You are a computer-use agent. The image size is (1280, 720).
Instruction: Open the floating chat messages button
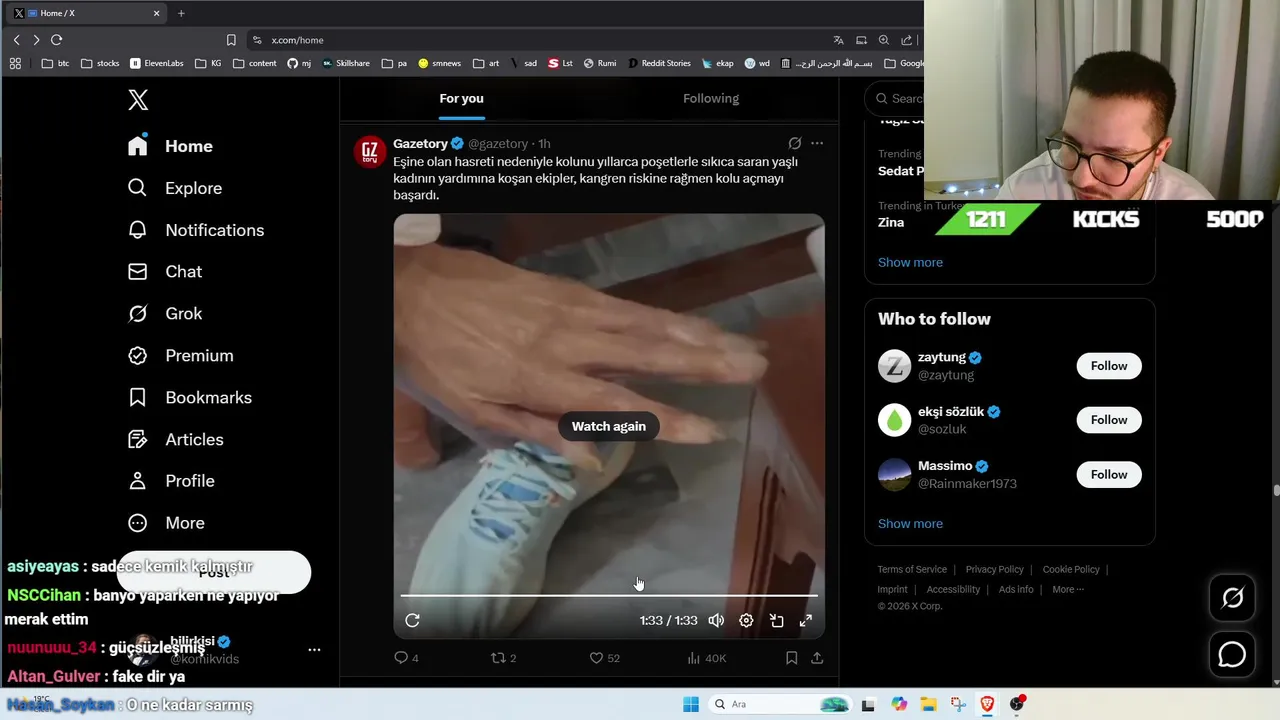1232,655
